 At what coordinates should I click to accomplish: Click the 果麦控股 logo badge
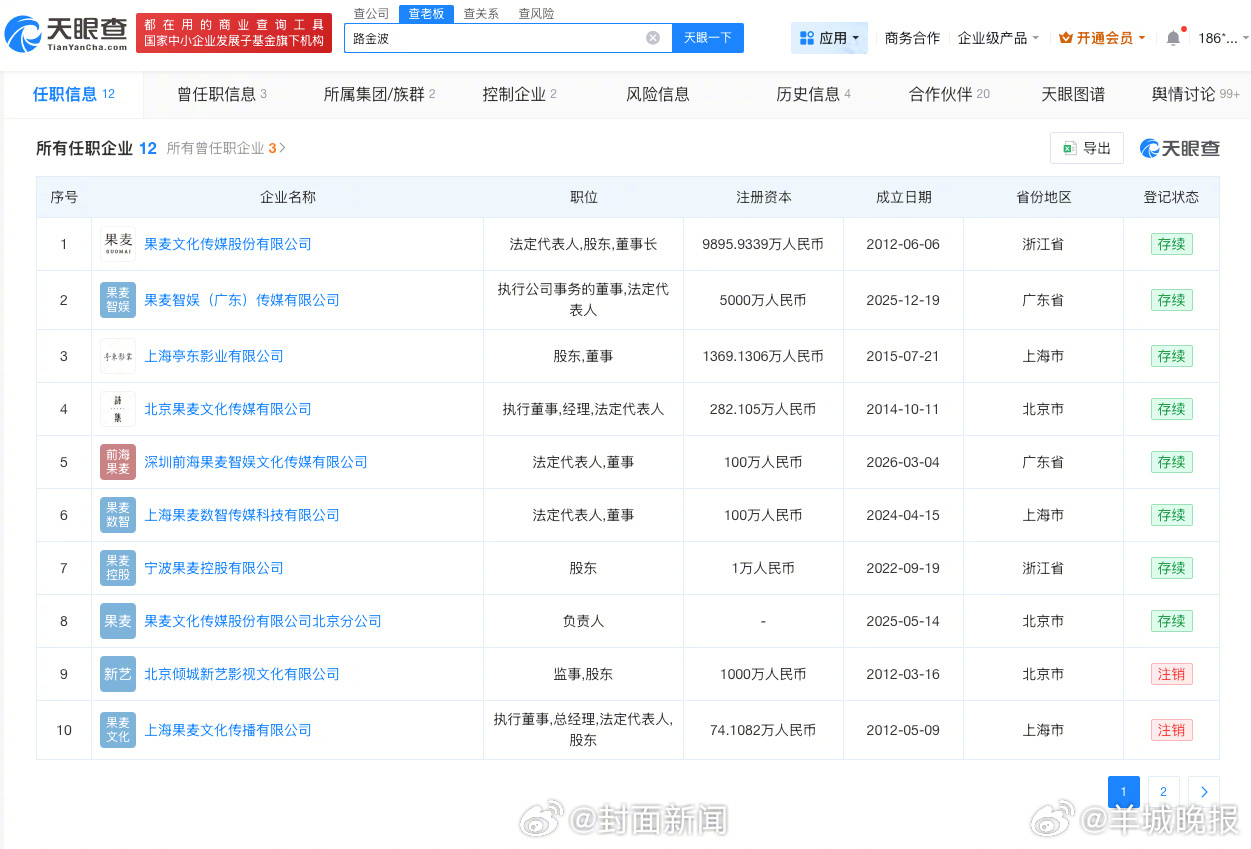tap(117, 568)
